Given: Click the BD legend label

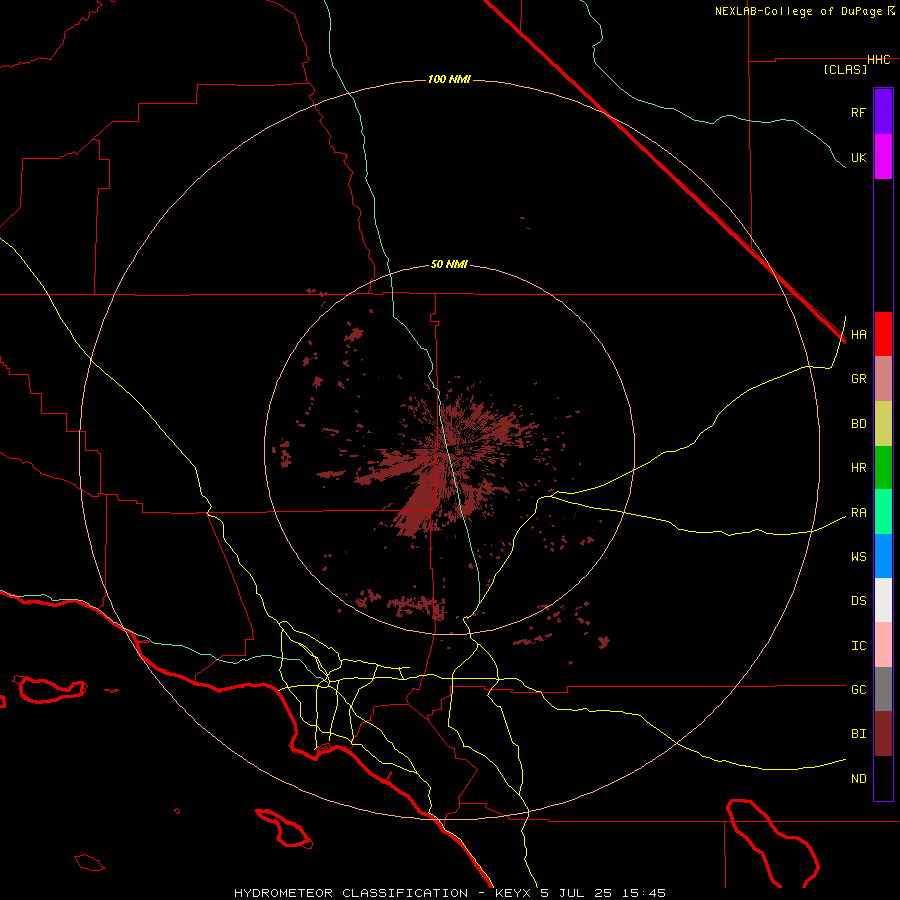Looking at the screenshot, I should (858, 424).
